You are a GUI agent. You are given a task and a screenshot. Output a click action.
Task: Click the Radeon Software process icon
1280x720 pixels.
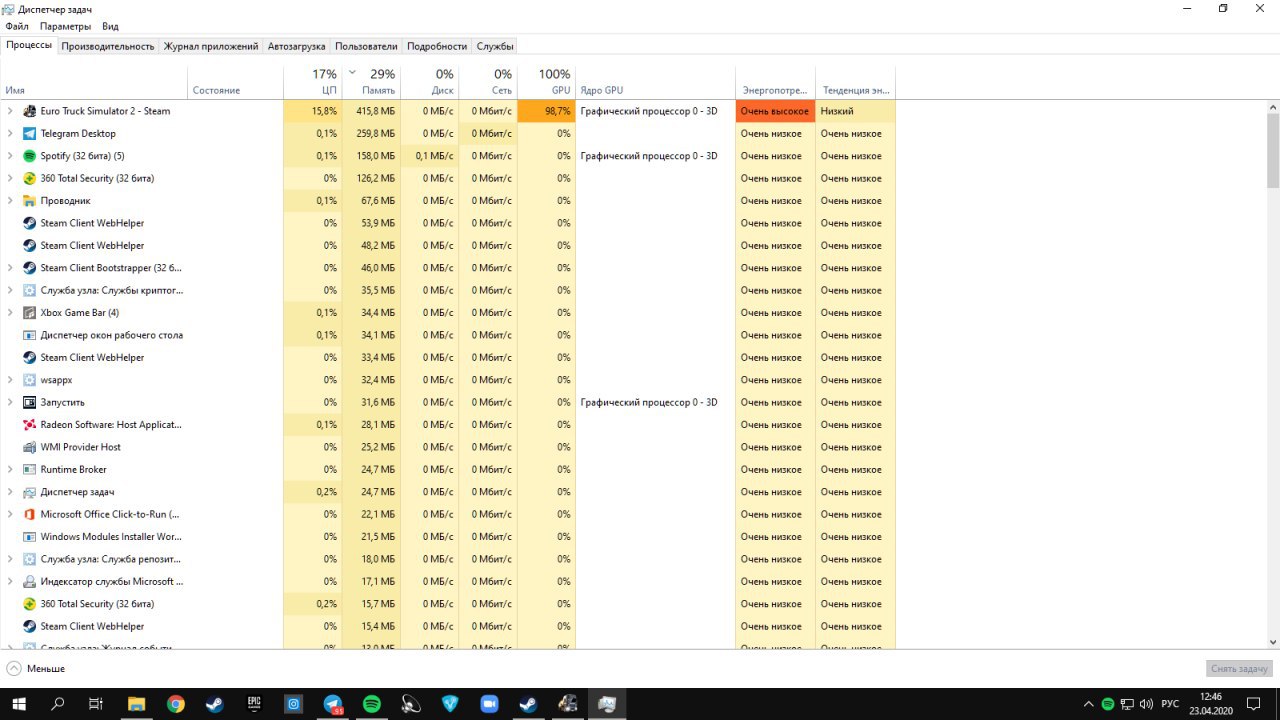(30, 425)
